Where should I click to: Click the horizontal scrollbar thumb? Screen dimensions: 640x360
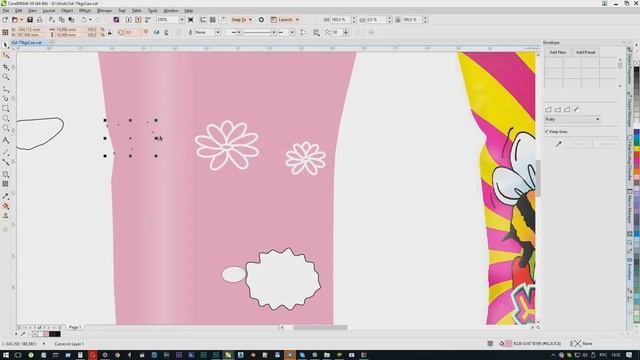click(320, 327)
